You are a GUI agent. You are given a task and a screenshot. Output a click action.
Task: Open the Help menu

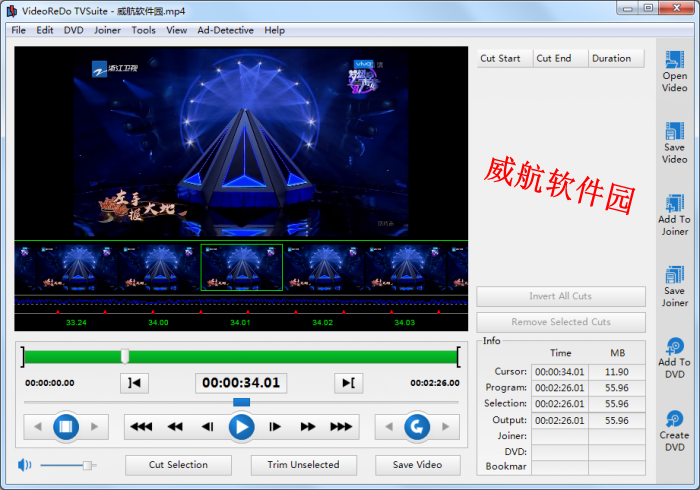[x=274, y=30]
